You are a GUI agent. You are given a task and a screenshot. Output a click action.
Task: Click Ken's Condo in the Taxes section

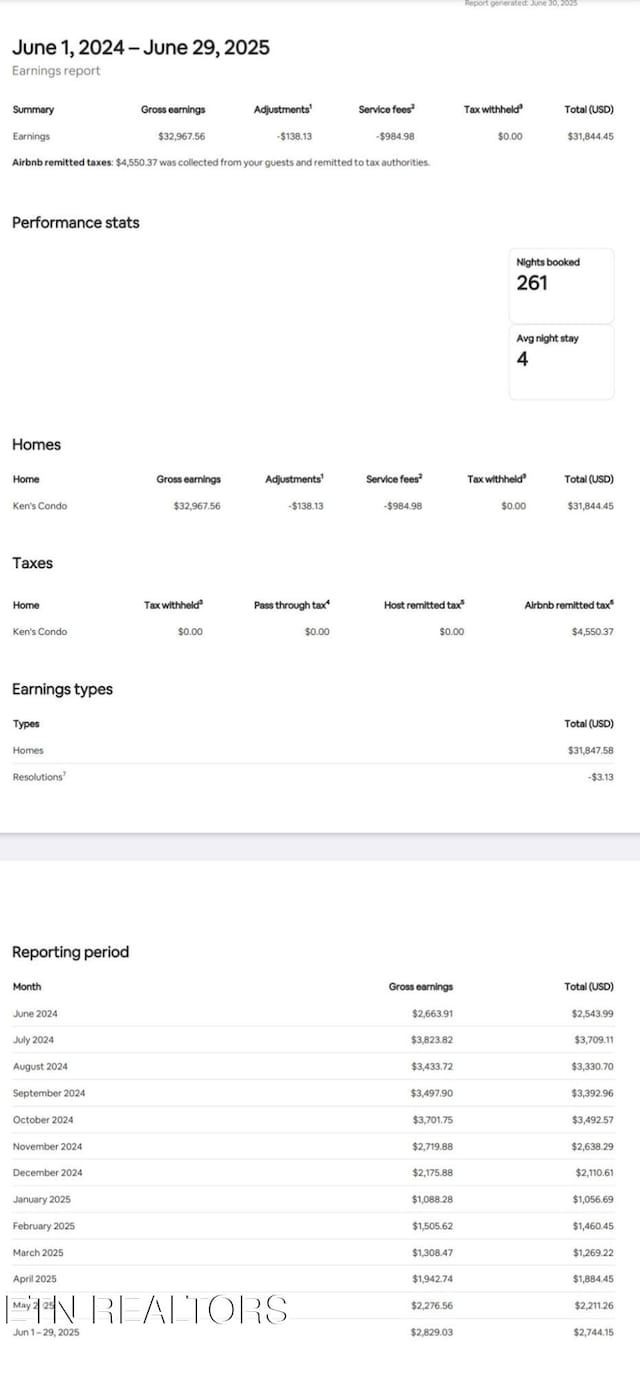pyautogui.click(x=40, y=632)
